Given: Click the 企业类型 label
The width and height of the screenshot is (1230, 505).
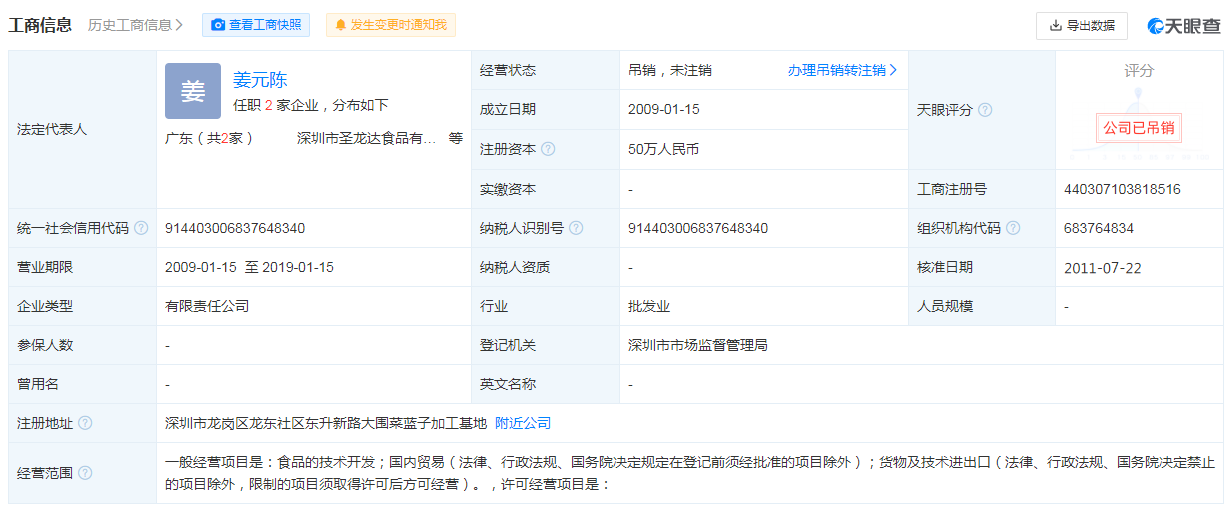Looking at the screenshot, I should [45, 306].
